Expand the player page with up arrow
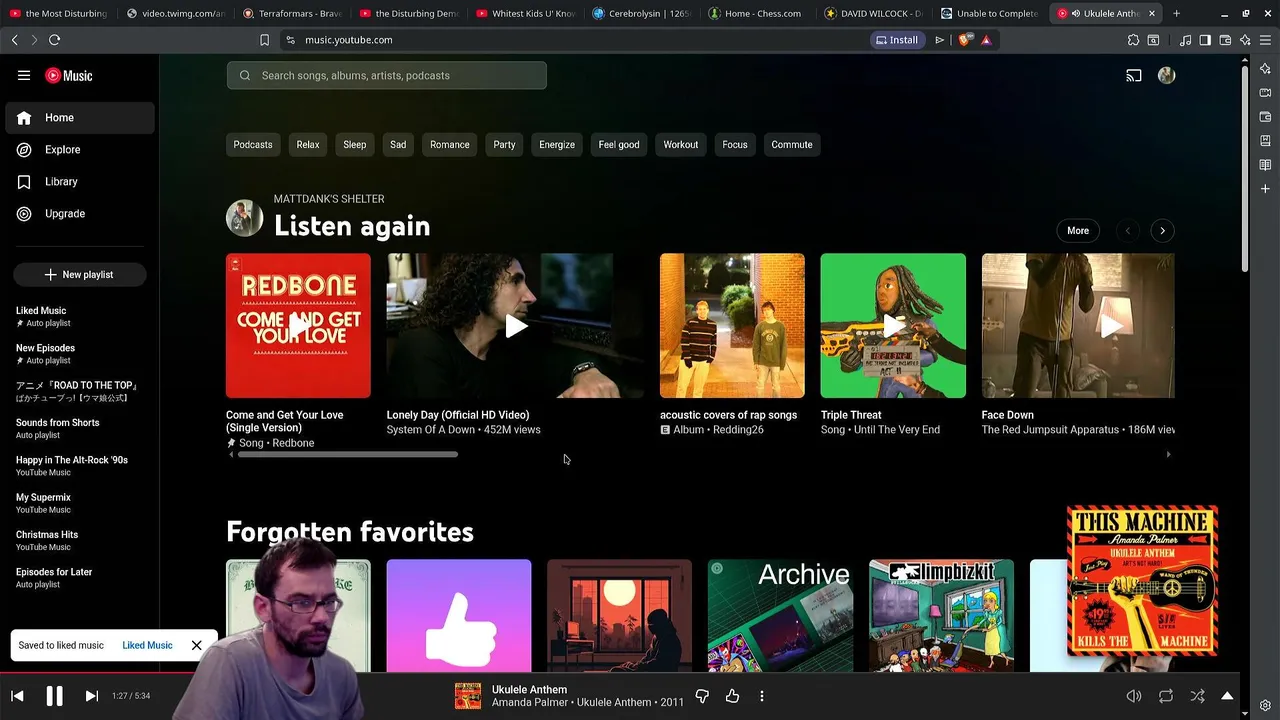This screenshot has height=720, width=1280. pyautogui.click(x=1227, y=696)
